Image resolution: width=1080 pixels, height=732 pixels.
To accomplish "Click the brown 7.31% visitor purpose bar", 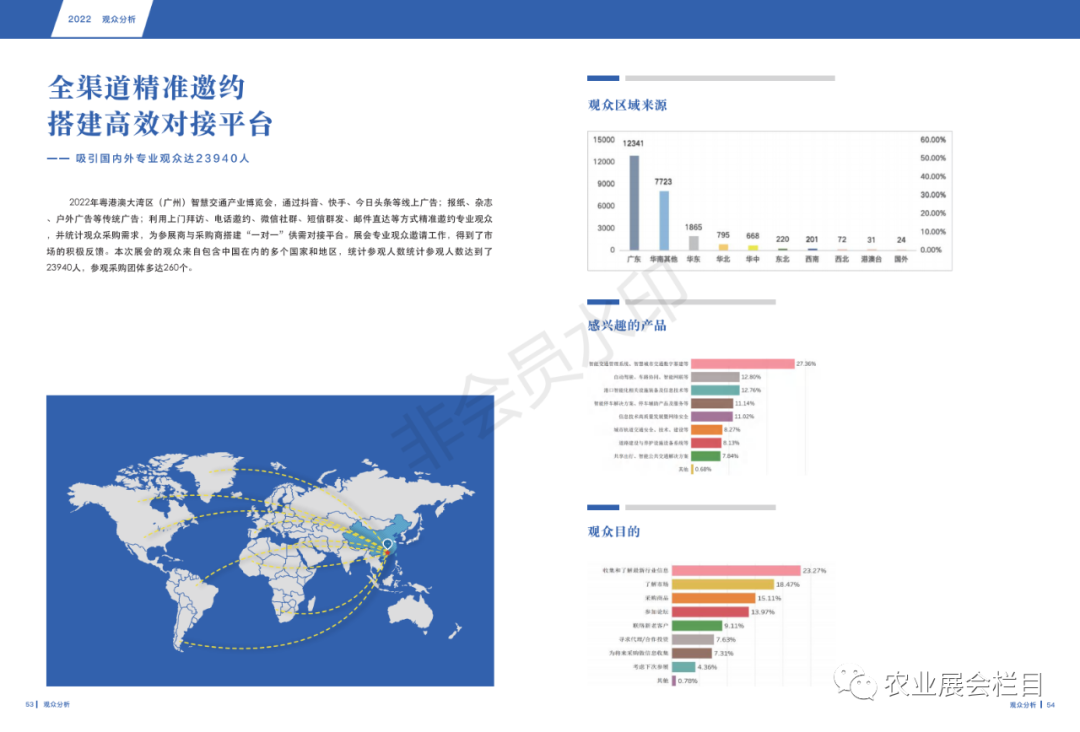I will click(692, 653).
